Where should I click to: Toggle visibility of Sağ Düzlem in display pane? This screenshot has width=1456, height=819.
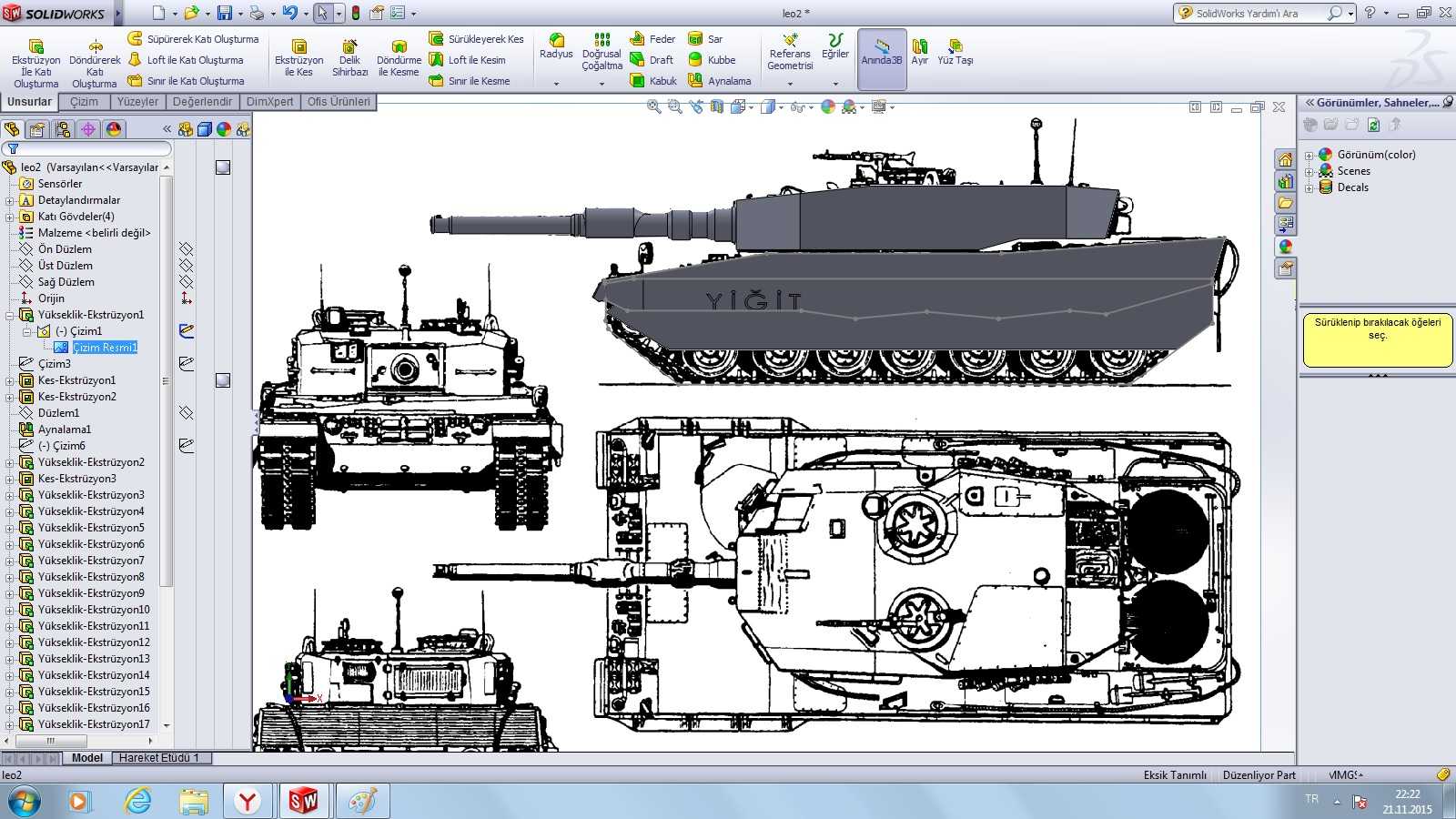187,282
